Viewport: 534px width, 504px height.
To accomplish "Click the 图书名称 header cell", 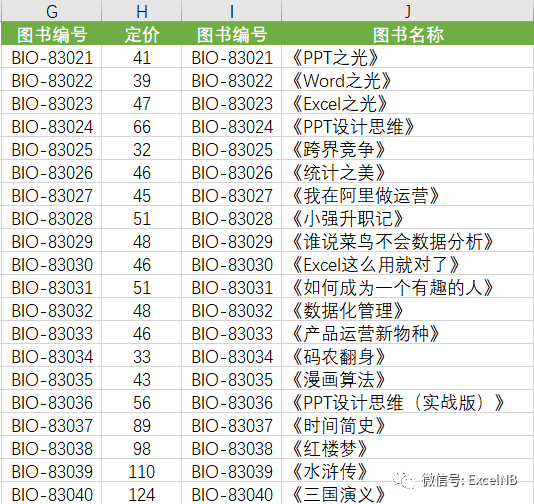I will coord(408,34).
